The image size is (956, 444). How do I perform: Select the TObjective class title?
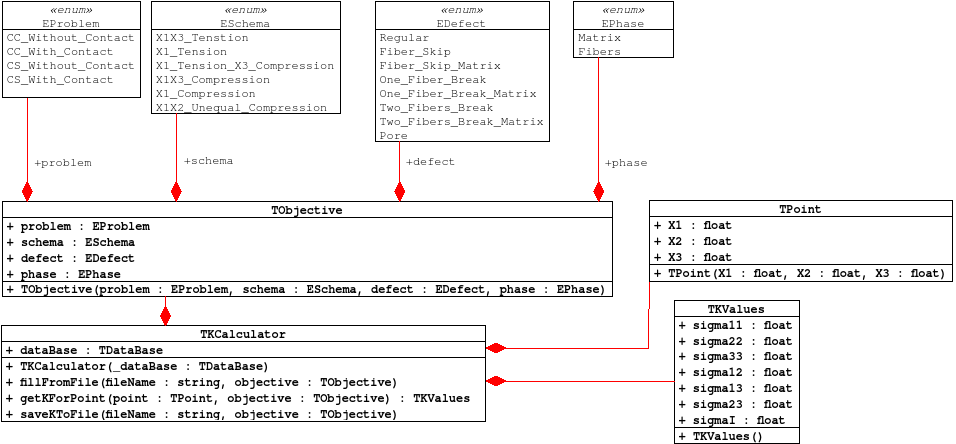pyautogui.click(x=307, y=210)
